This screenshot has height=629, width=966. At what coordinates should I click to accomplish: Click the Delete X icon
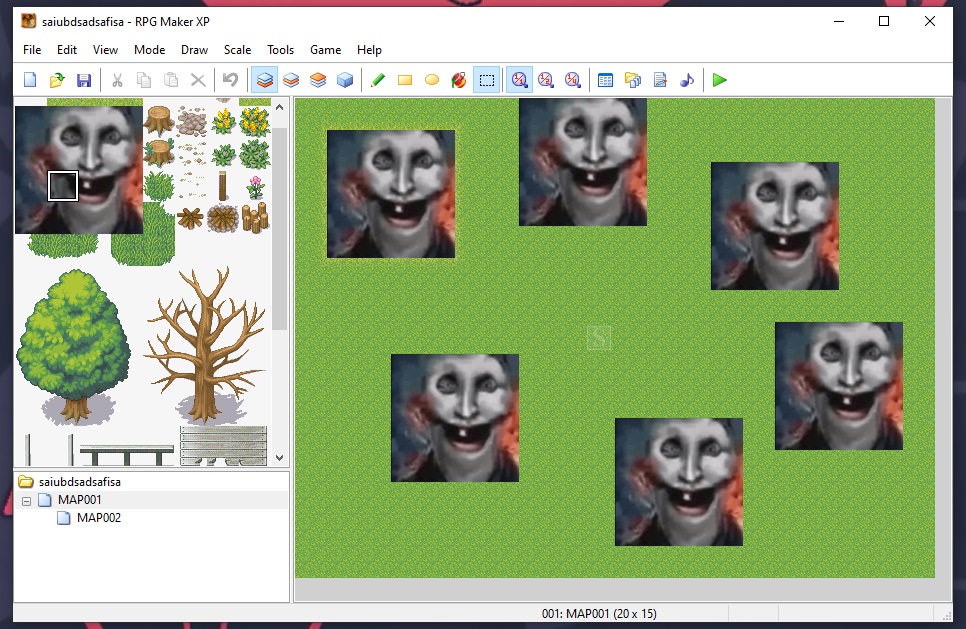click(x=198, y=80)
